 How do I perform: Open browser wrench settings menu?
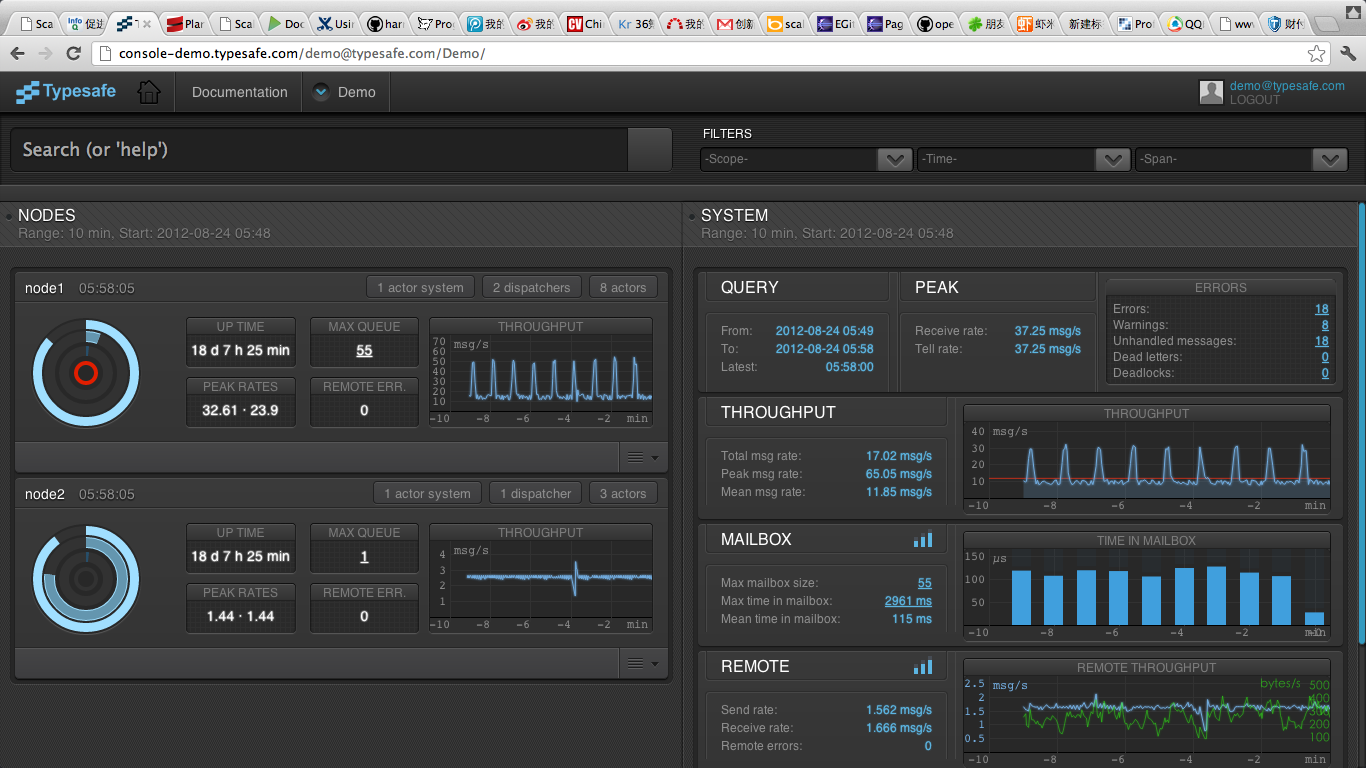click(x=1348, y=53)
